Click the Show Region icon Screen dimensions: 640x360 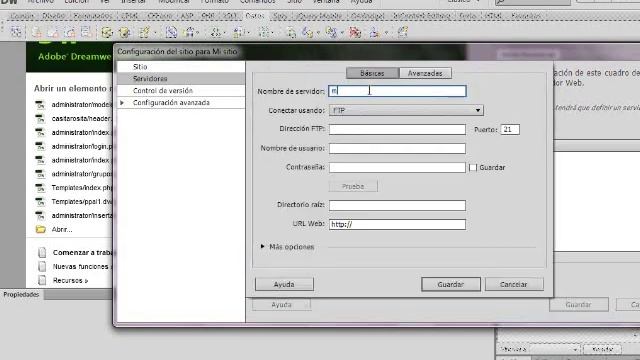click(190, 32)
